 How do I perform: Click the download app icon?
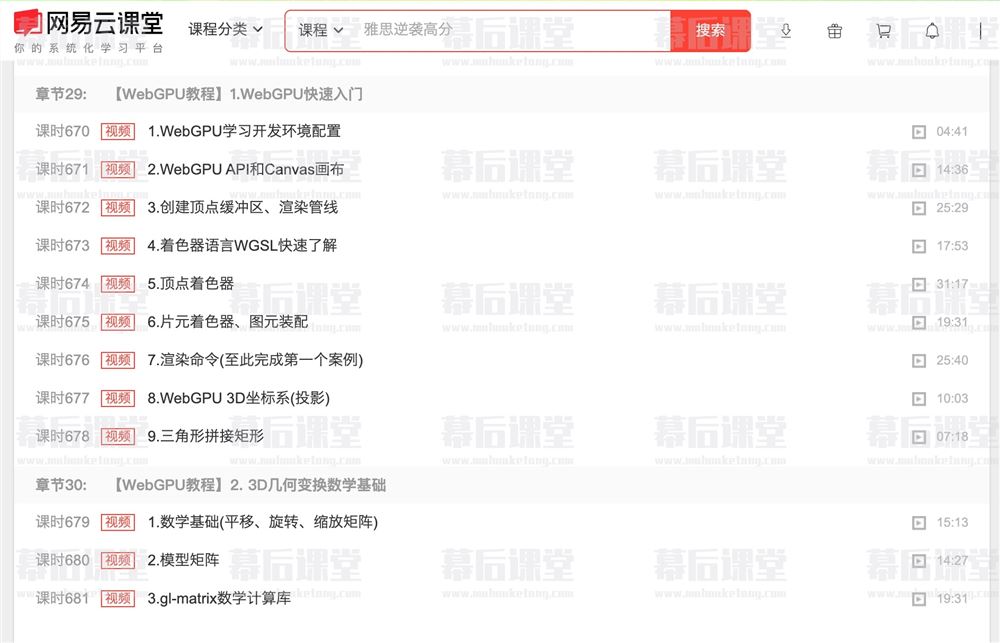[786, 31]
